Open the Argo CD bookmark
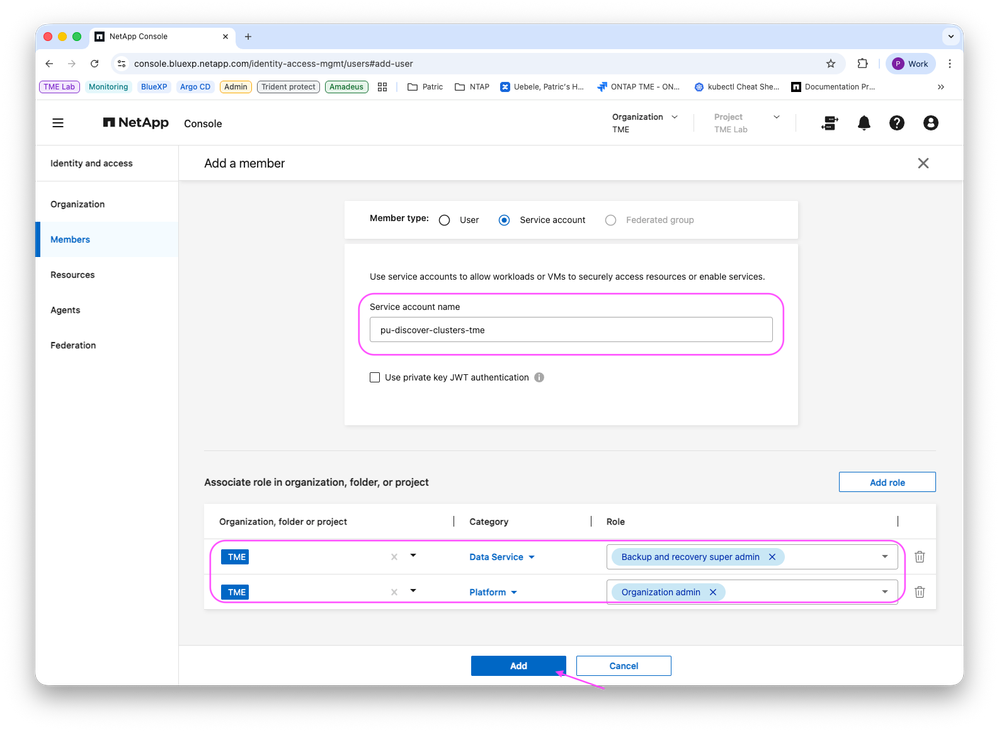The width and height of the screenshot is (999, 732). tap(195, 87)
